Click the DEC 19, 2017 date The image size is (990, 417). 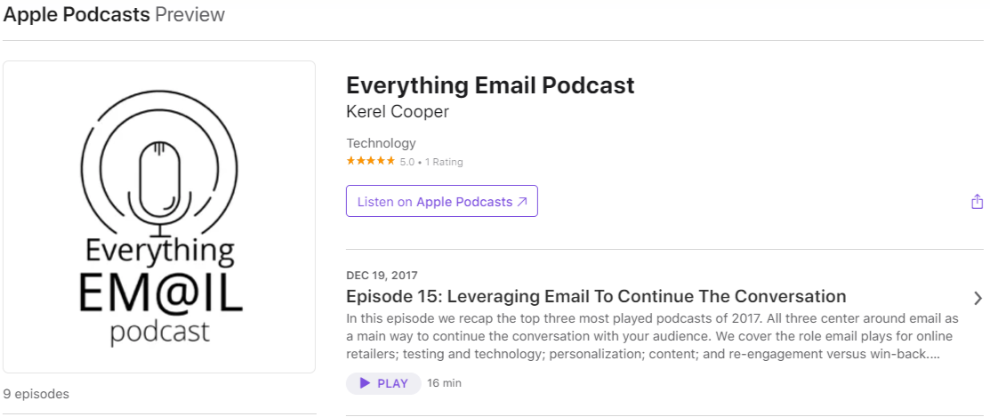(381, 275)
